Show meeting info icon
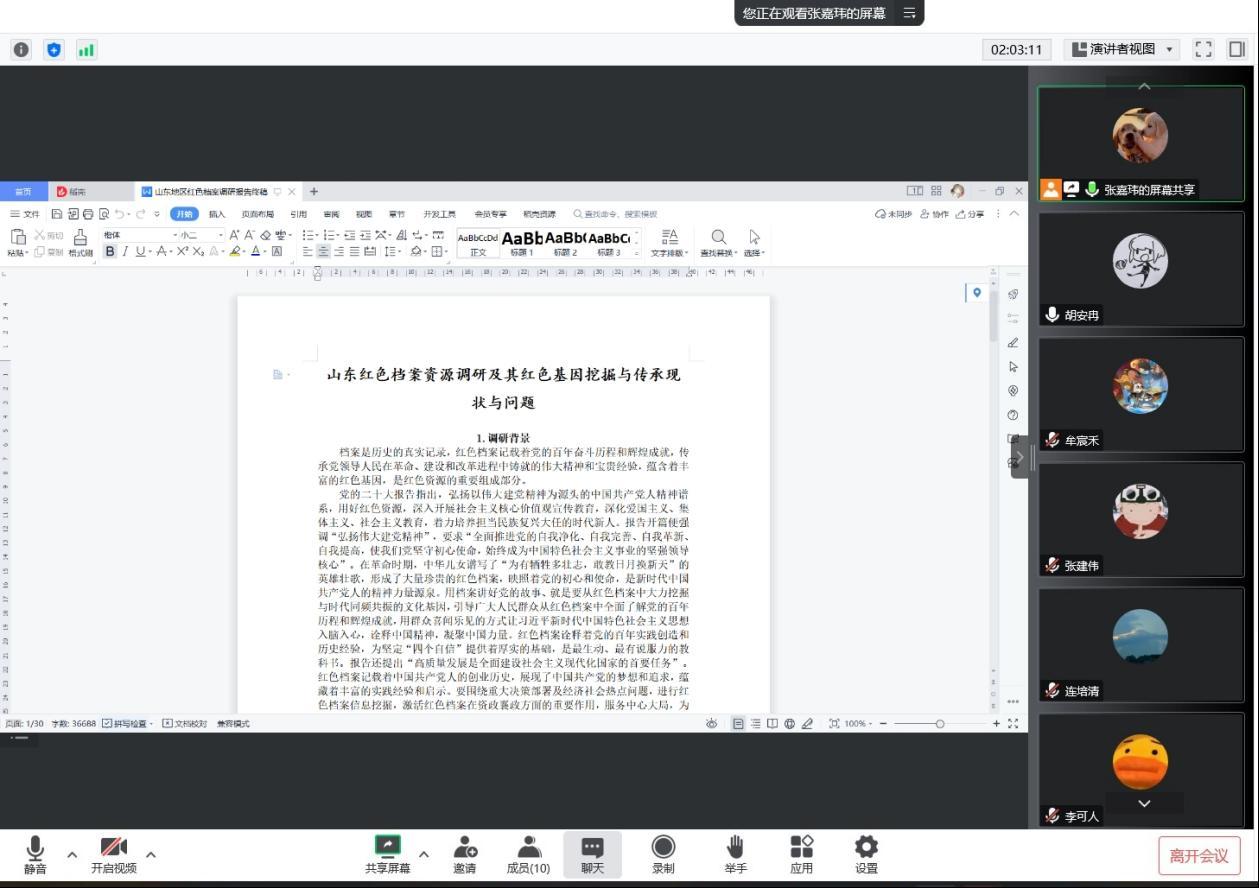 tap(21, 49)
